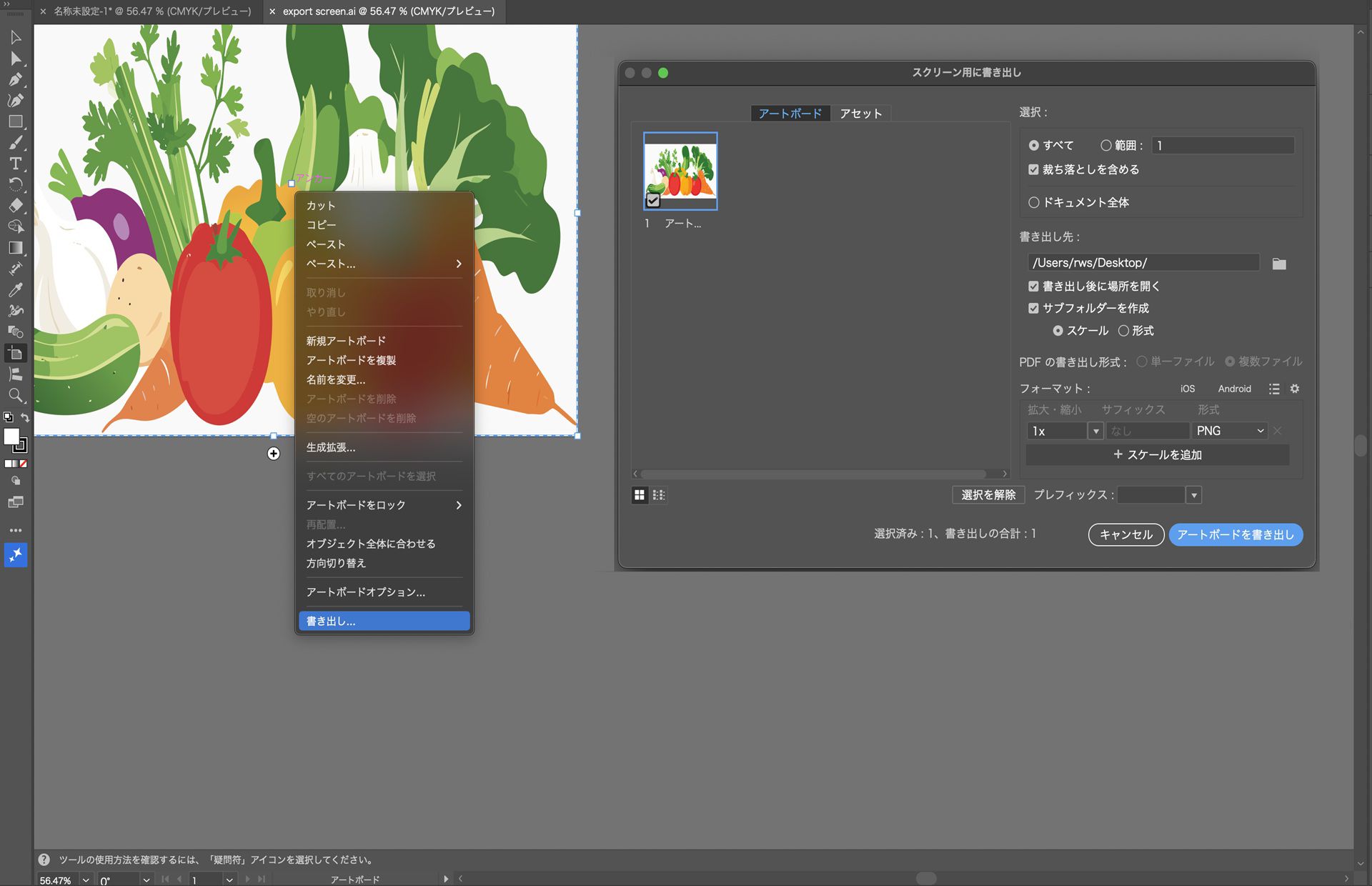Select the artboard thumbnail in the export list
Image resolution: width=1372 pixels, height=886 pixels.
click(680, 171)
